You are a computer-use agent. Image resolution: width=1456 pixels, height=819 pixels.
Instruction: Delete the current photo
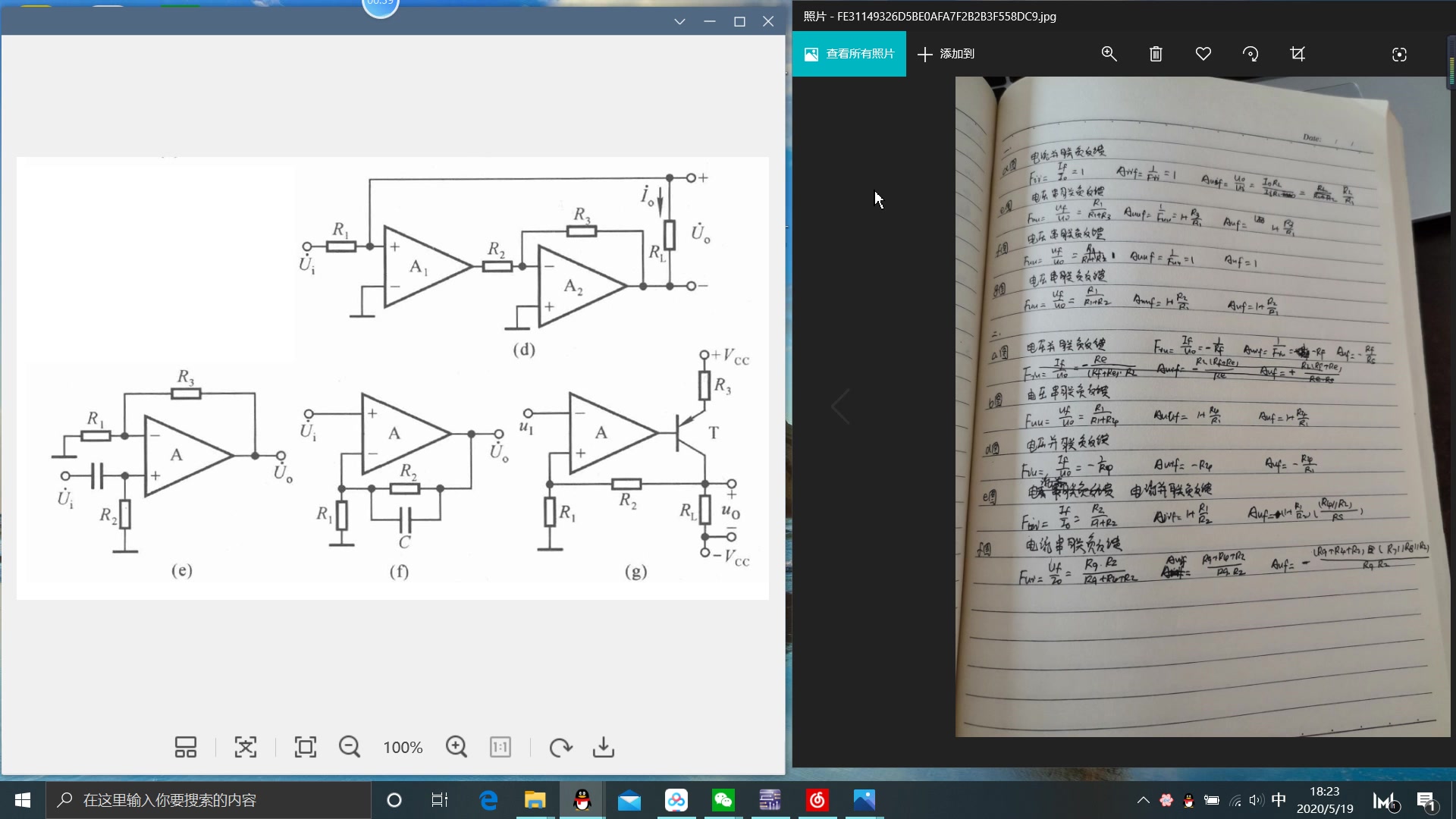click(1156, 54)
